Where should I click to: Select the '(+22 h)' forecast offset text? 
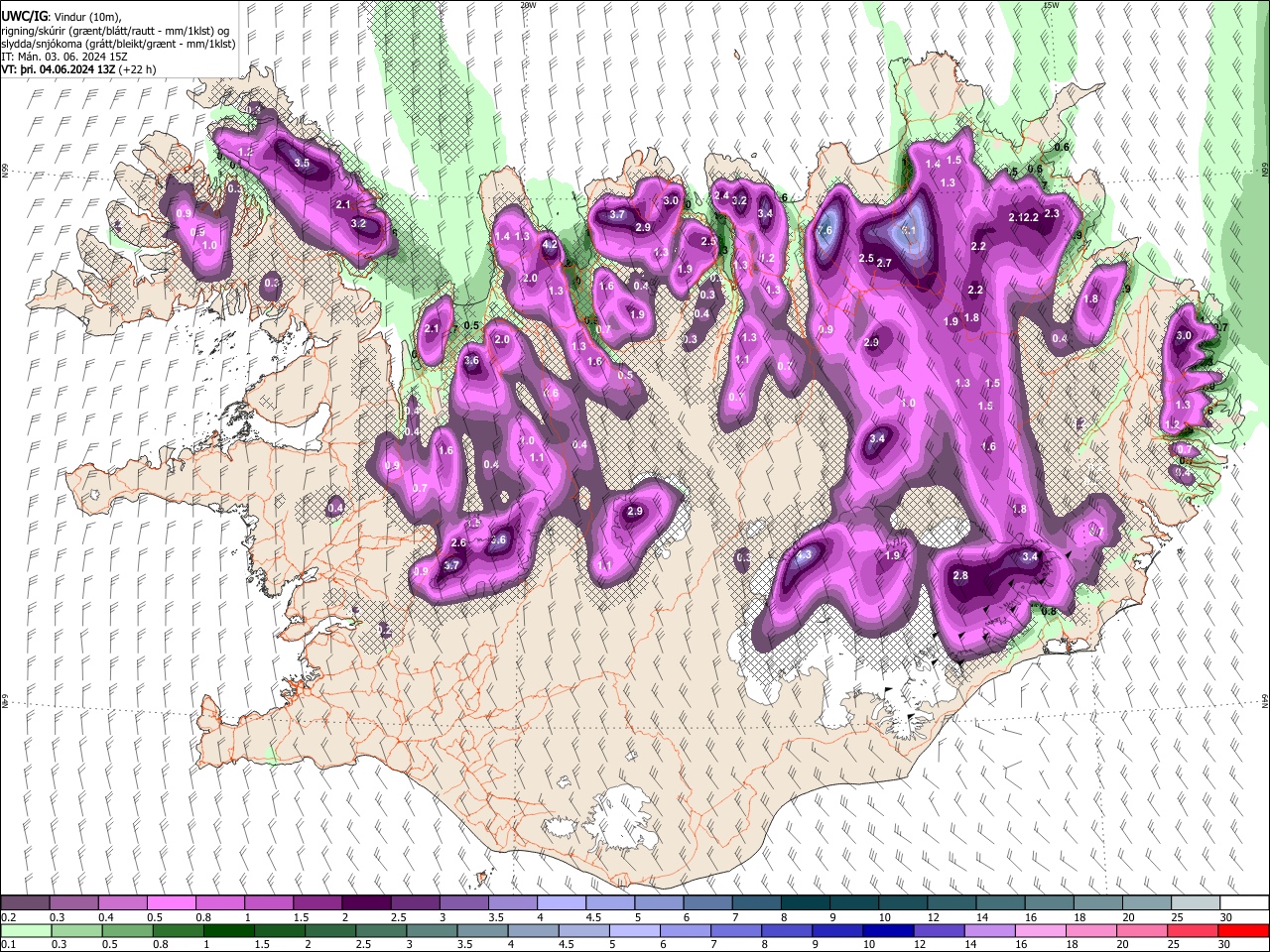(x=138, y=69)
